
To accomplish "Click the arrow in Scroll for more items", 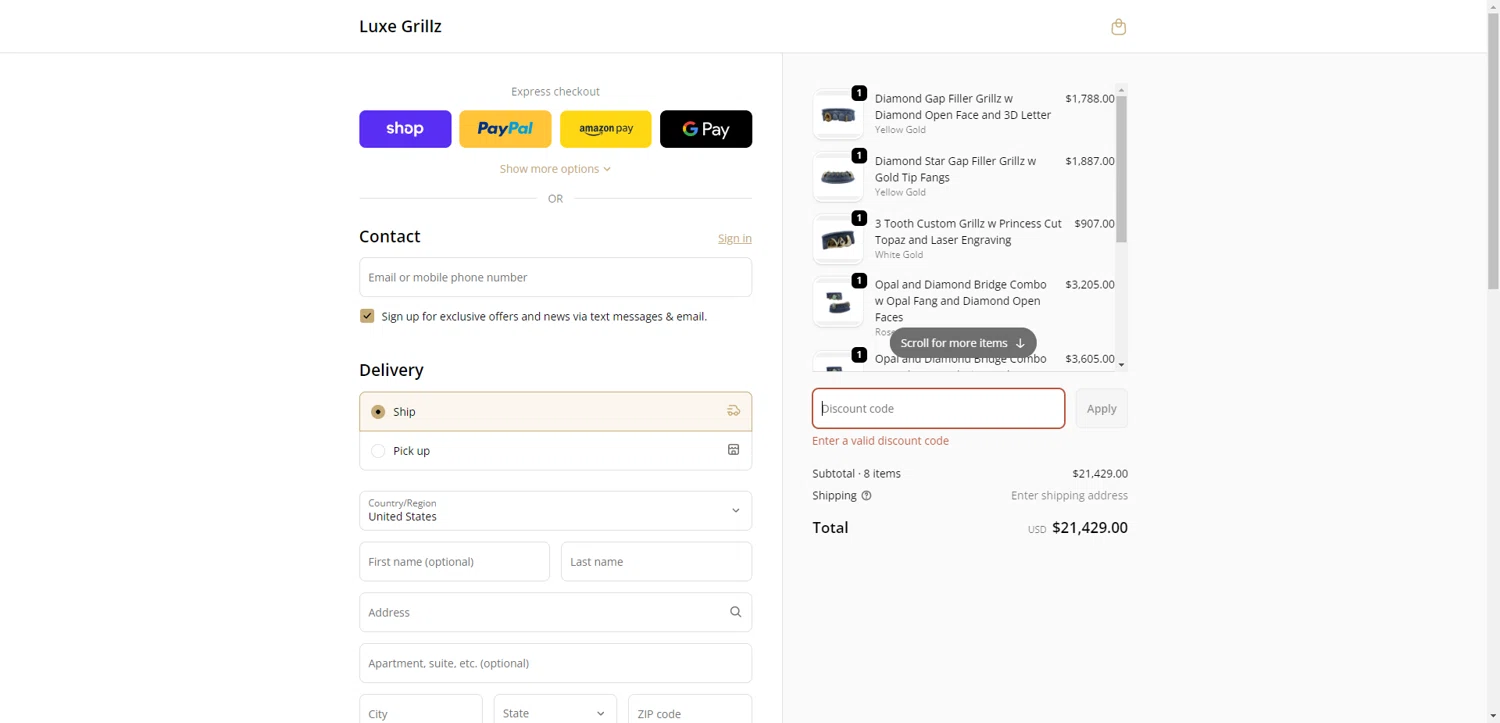I will click(1020, 343).
